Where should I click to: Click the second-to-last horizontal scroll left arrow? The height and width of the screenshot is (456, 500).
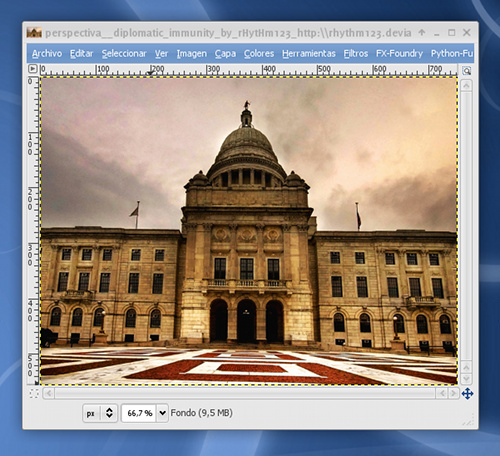[x=442, y=394]
